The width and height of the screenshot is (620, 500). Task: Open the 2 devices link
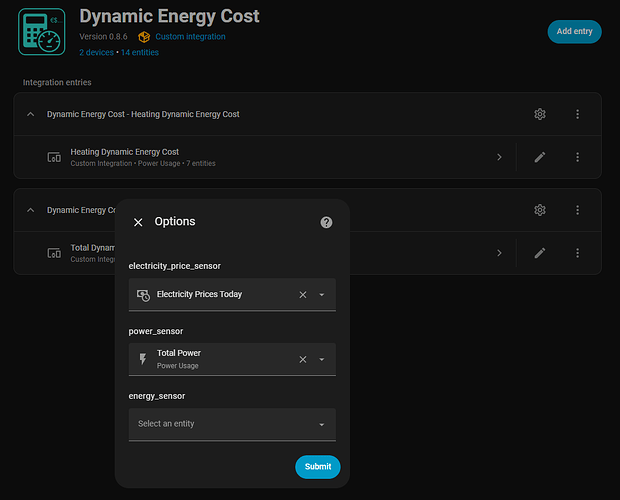[x=97, y=51]
